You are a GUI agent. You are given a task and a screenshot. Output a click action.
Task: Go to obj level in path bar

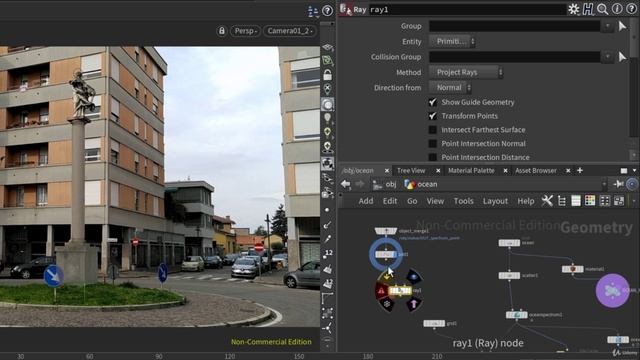(x=385, y=184)
